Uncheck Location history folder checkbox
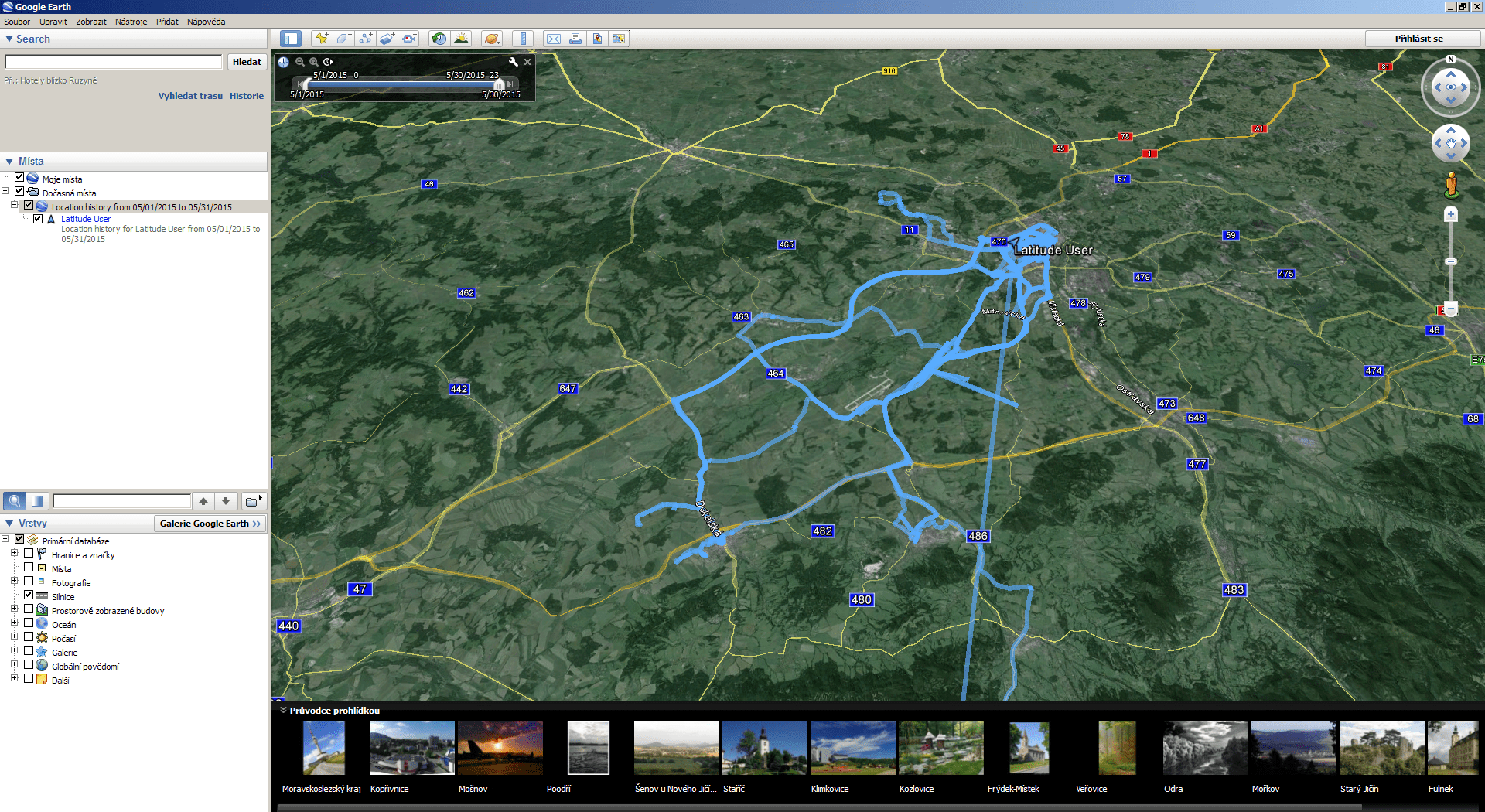 pyautogui.click(x=29, y=206)
